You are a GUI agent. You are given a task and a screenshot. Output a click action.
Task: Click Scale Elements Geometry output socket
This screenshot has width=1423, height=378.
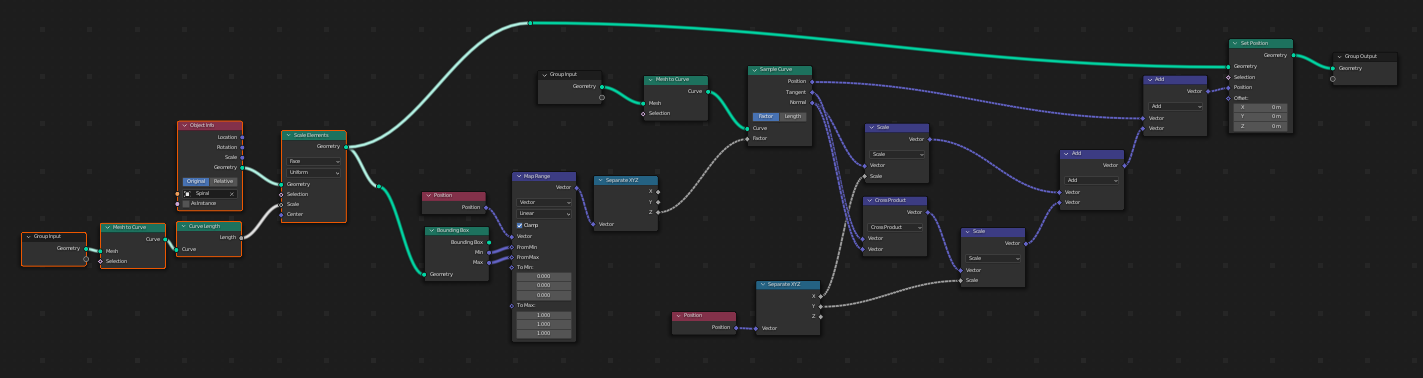346,146
